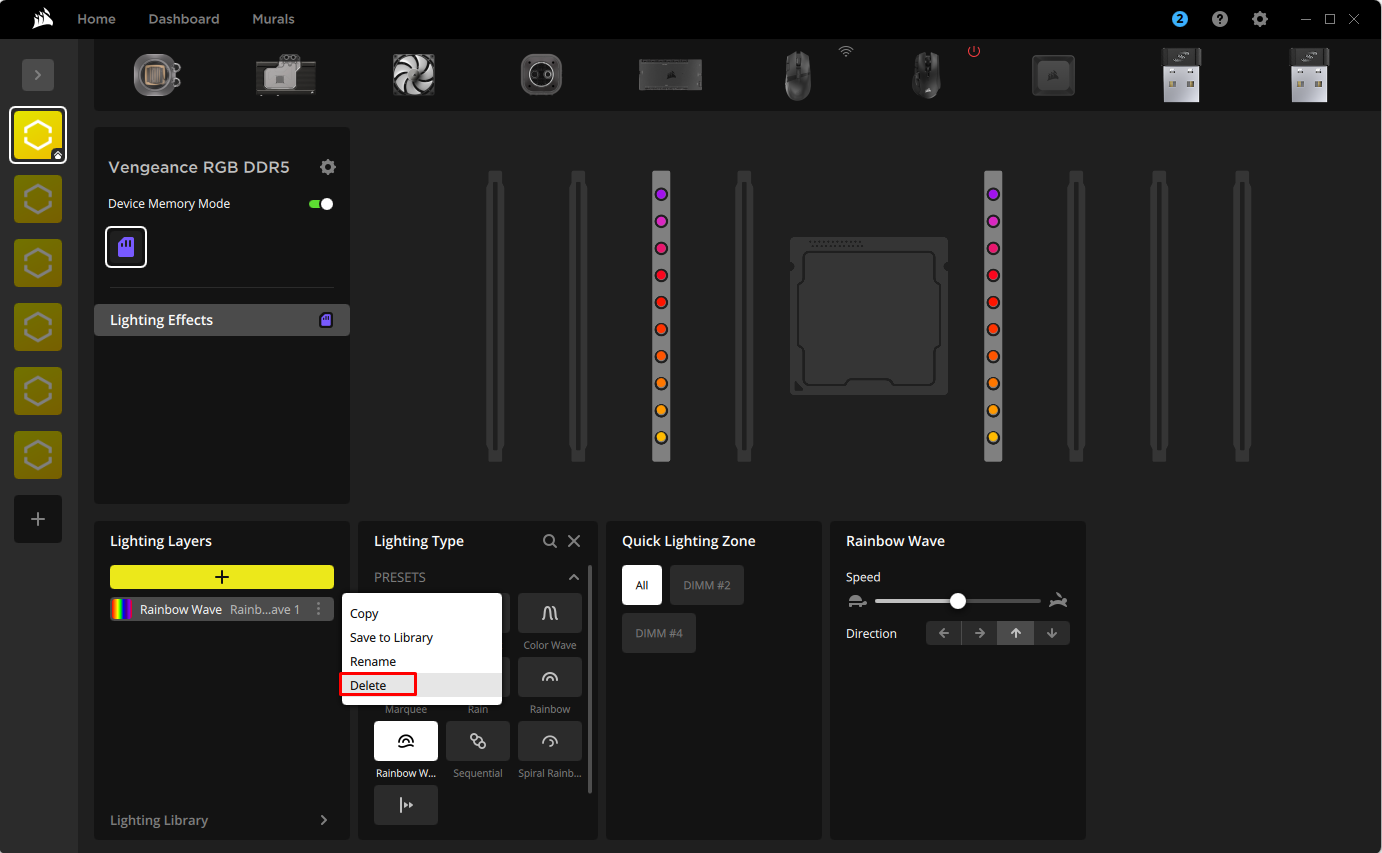Open the Rainbow Wave layer three-dot menu

(x=319, y=609)
